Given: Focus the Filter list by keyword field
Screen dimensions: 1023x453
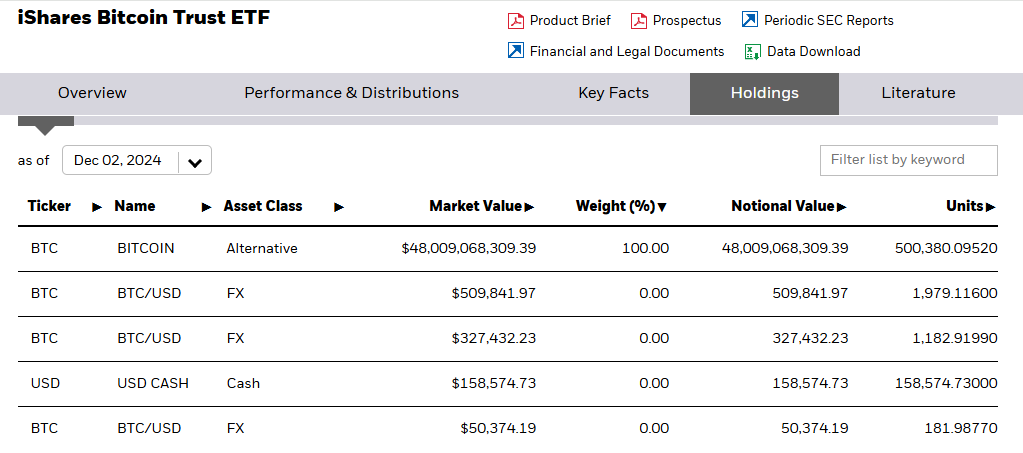Looking at the screenshot, I should 908,160.
